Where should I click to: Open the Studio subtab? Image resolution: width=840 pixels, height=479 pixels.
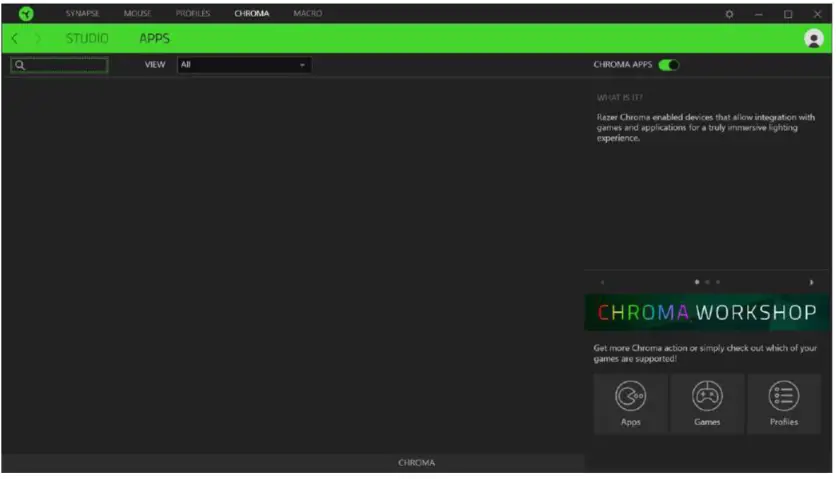pos(87,39)
